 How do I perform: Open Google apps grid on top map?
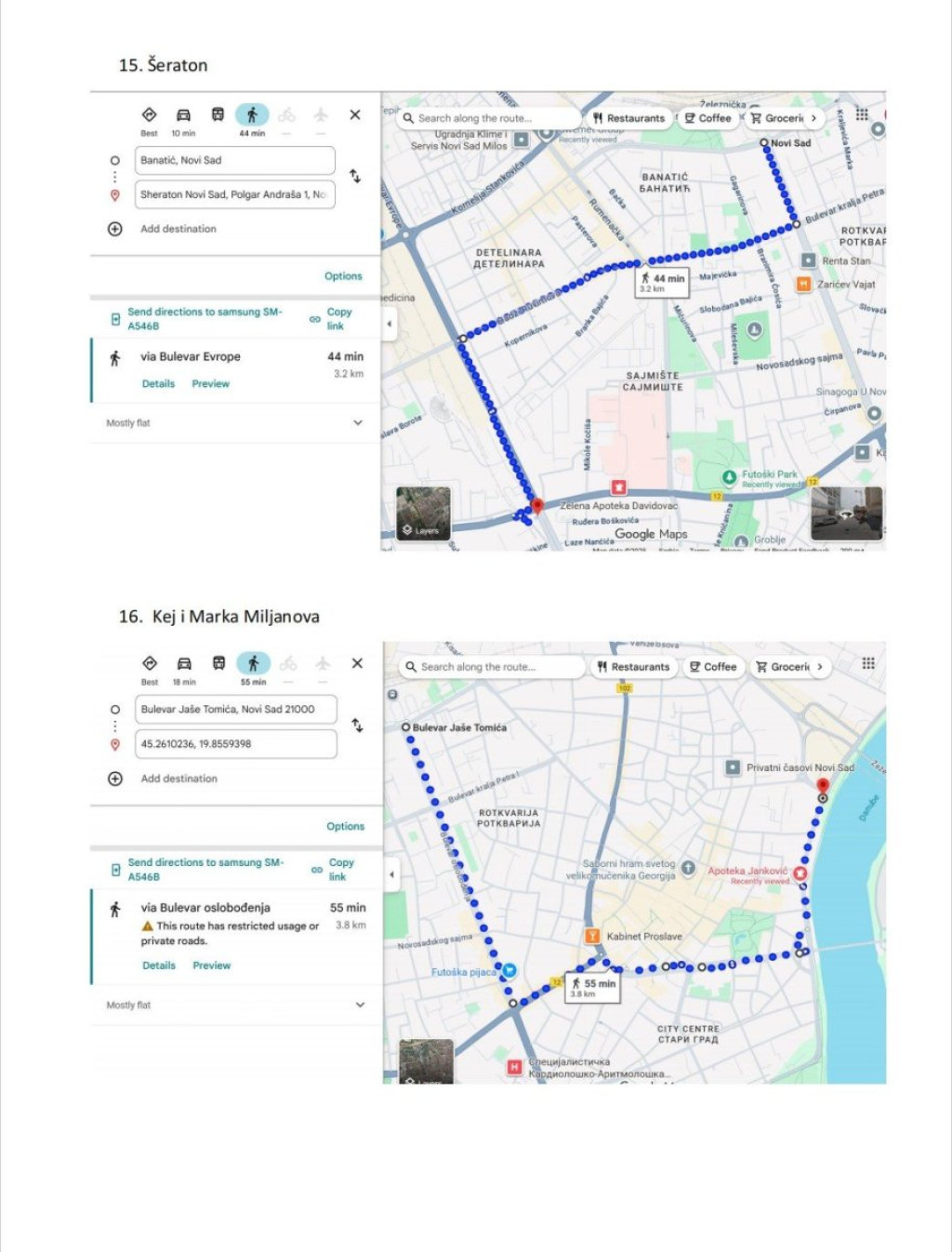(862, 114)
